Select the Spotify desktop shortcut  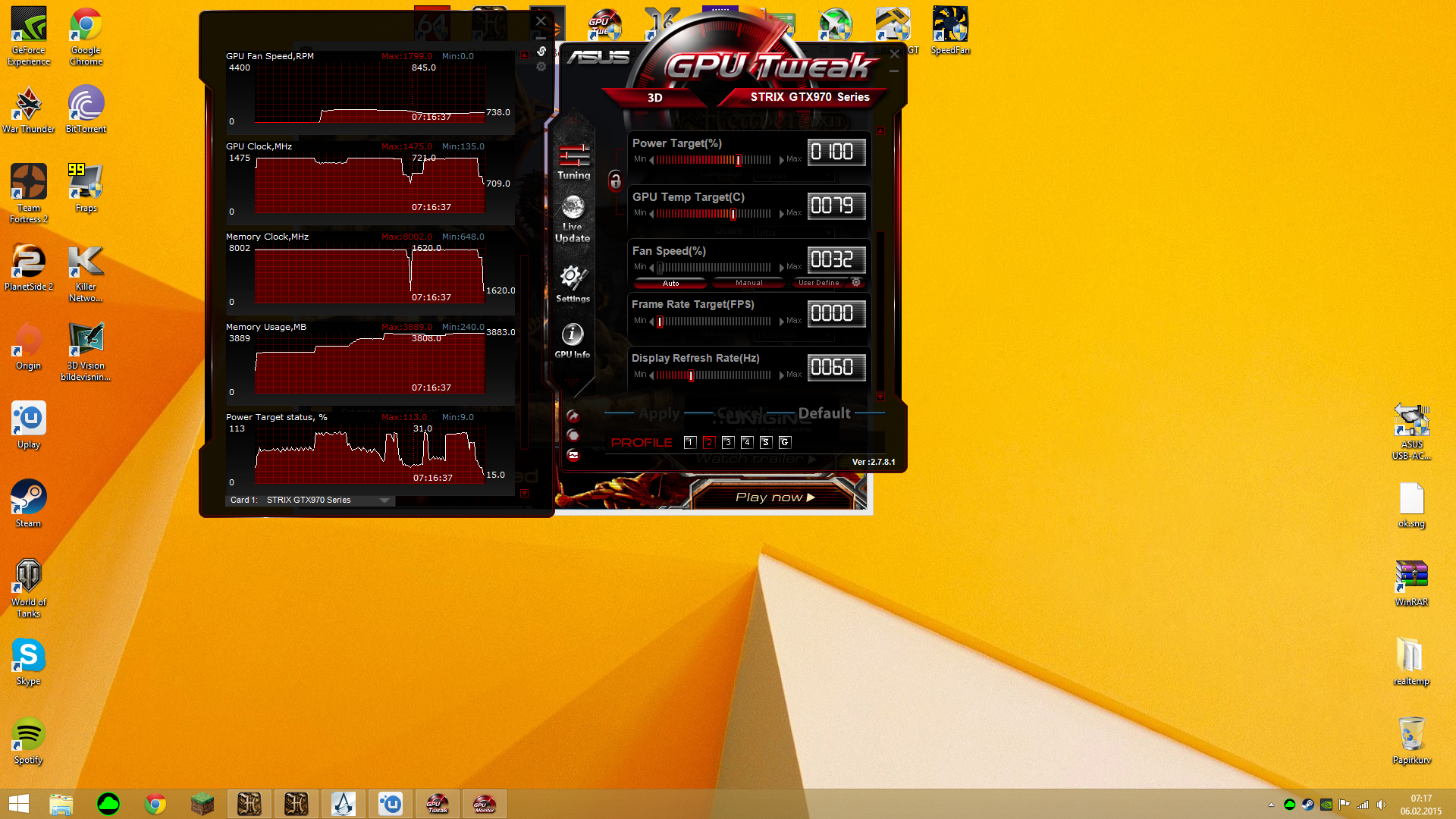coord(29,739)
